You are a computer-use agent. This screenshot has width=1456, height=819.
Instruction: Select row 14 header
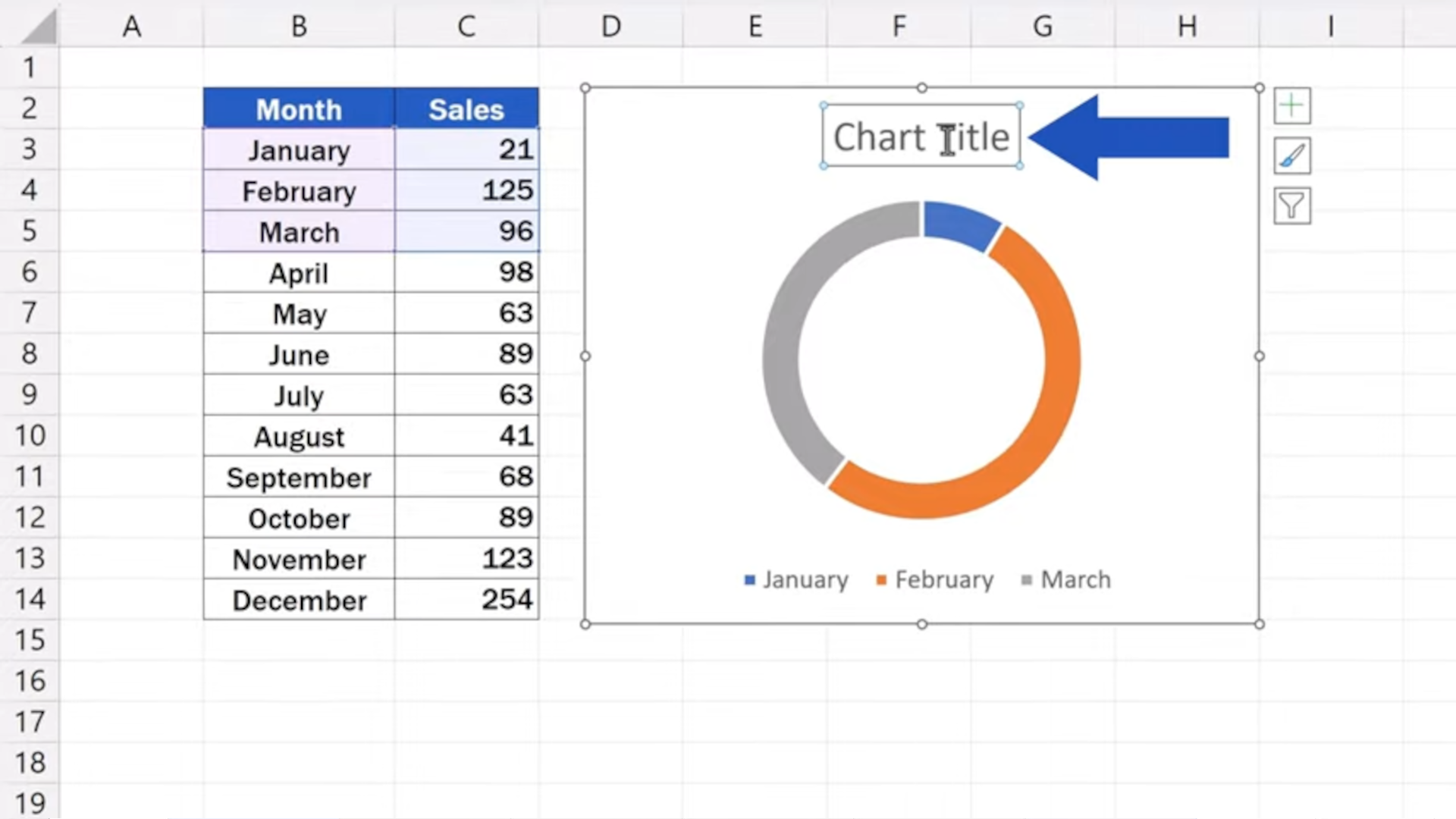[30, 599]
